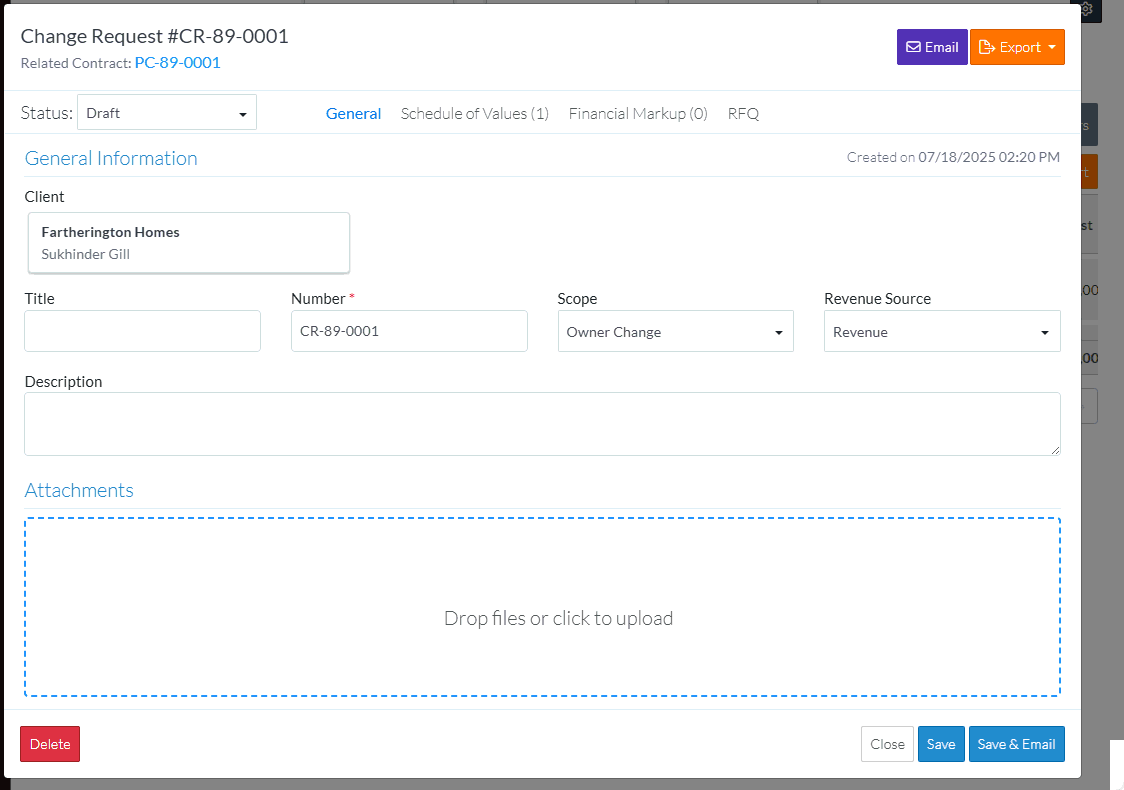Click the General Information heading
The height and width of the screenshot is (790, 1124).
pyautogui.click(x=111, y=158)
